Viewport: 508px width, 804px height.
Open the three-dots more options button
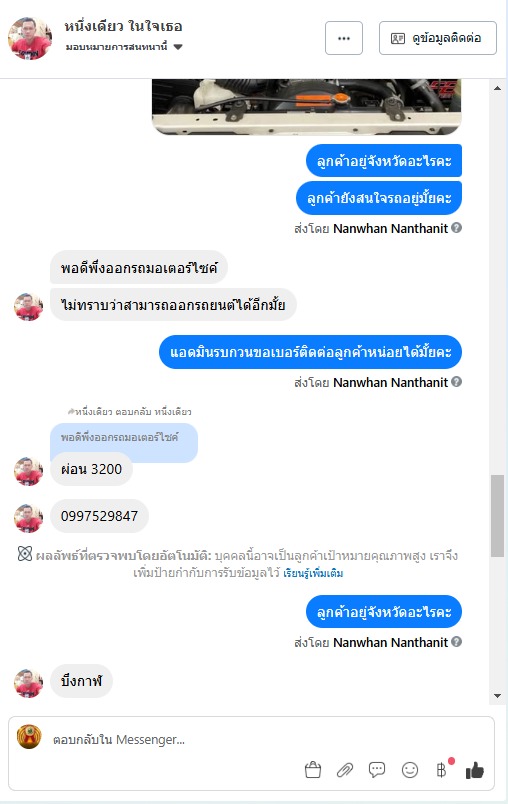pos(344,38)
